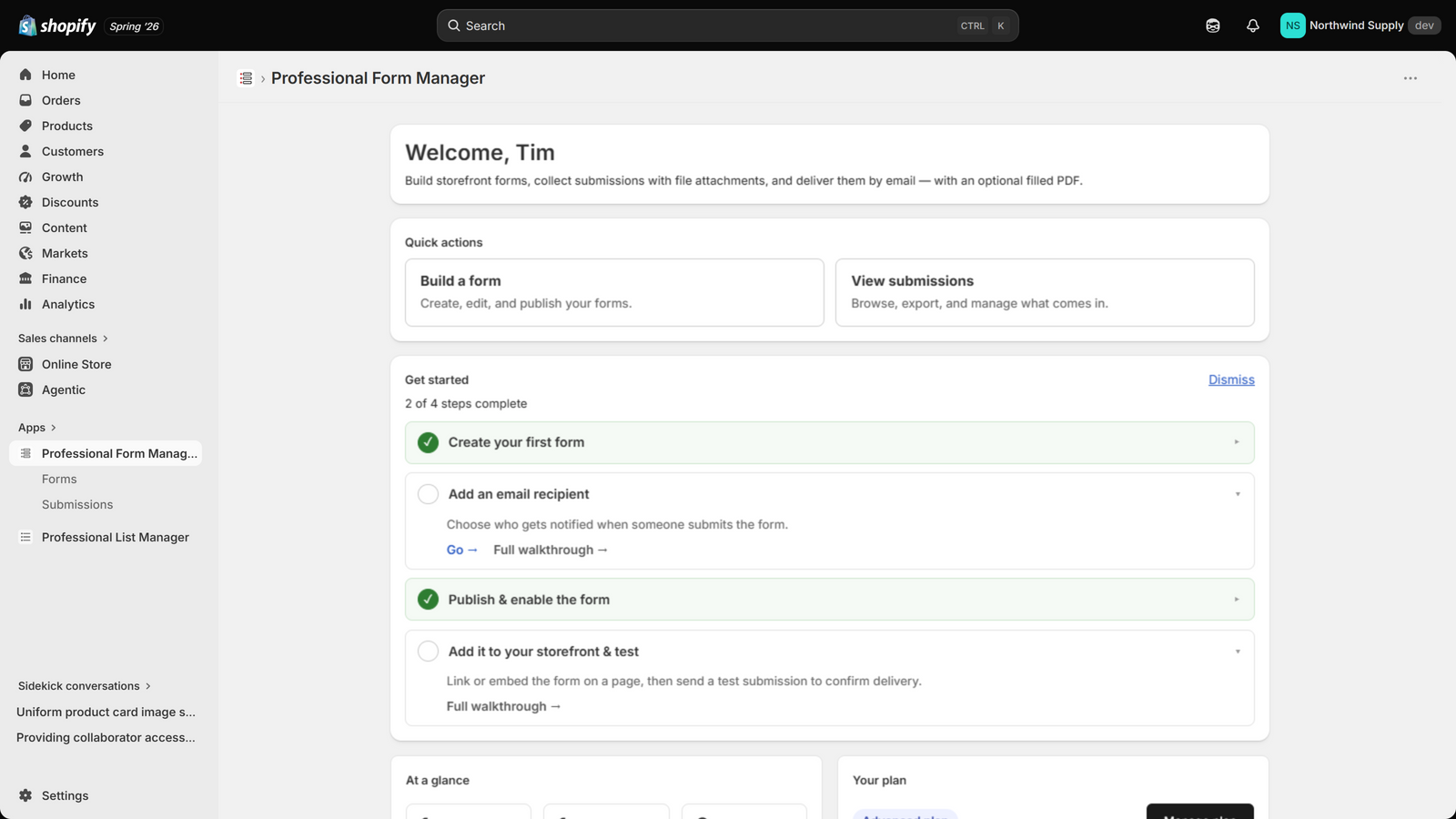Expand the Publish & enable the form step
1456x819 pixels.
click(x=1237, y=600)
